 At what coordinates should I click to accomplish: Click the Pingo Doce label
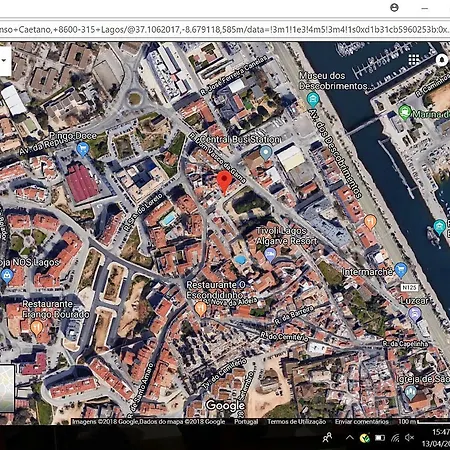(73, 136)
